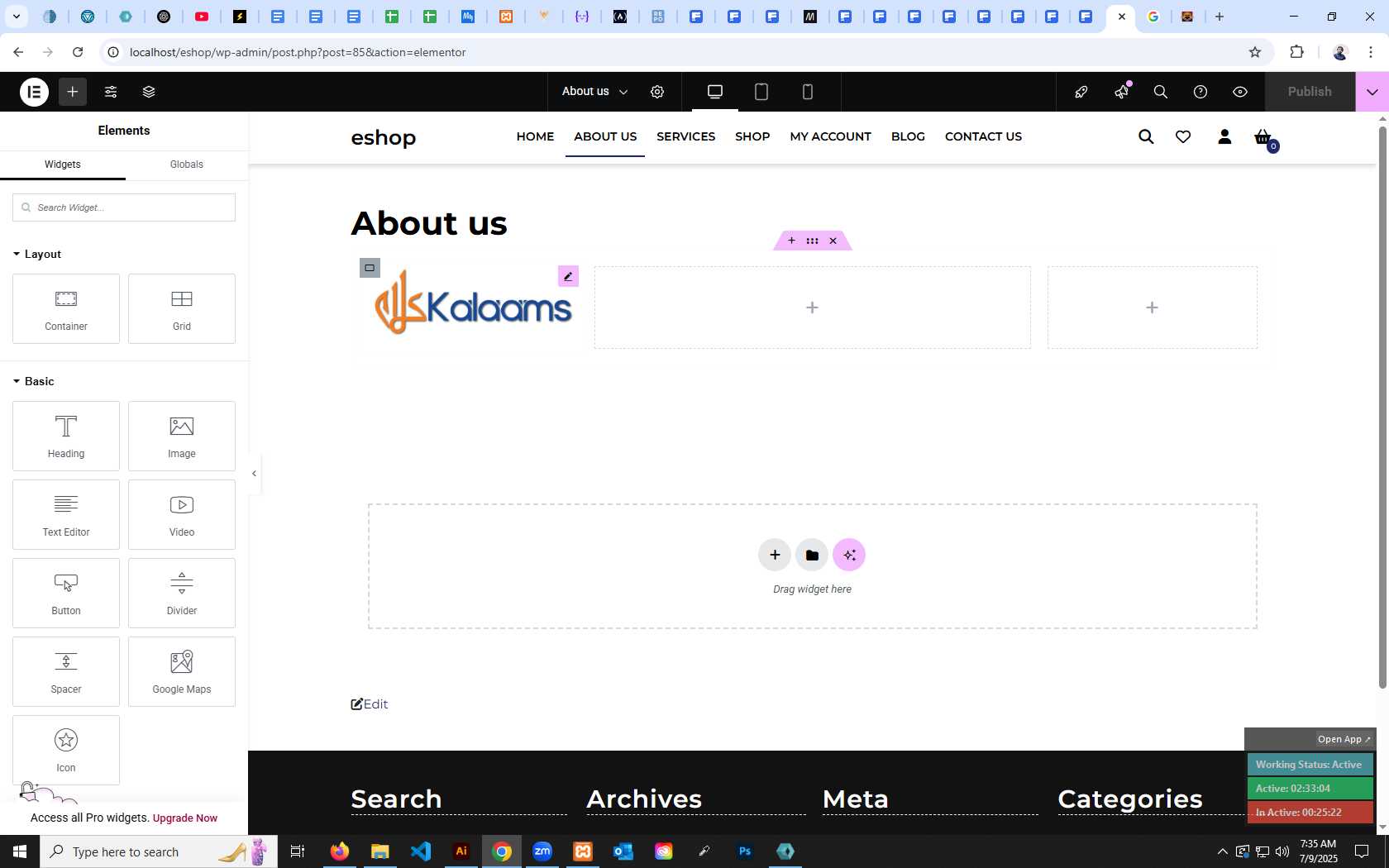The image size is (1389, 868).
Task: Select the Container widget
Action: tap(66, 309)
